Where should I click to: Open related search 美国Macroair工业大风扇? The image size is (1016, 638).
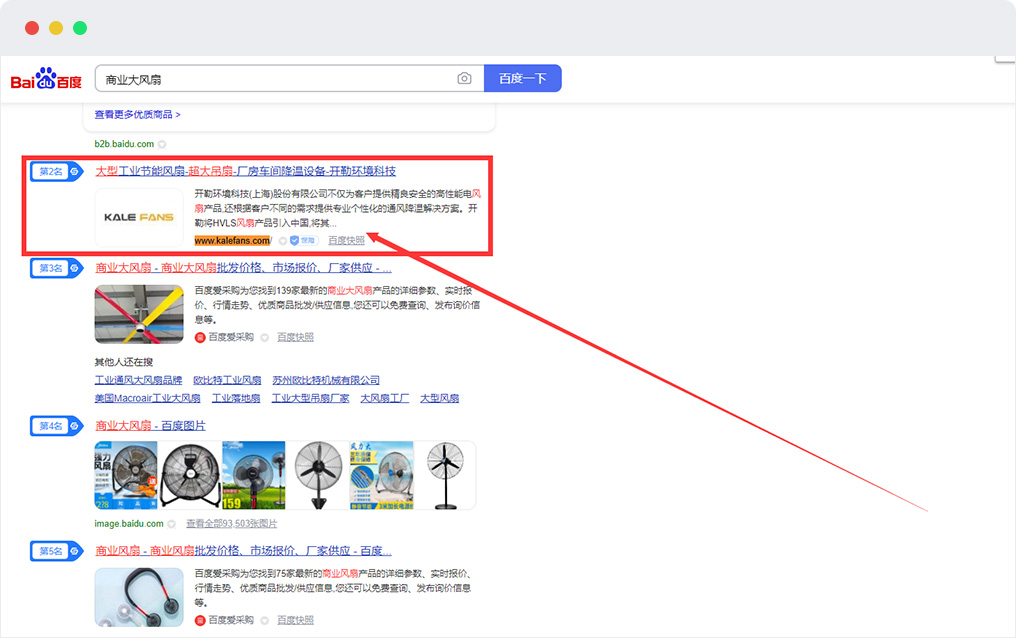(148, 398)
